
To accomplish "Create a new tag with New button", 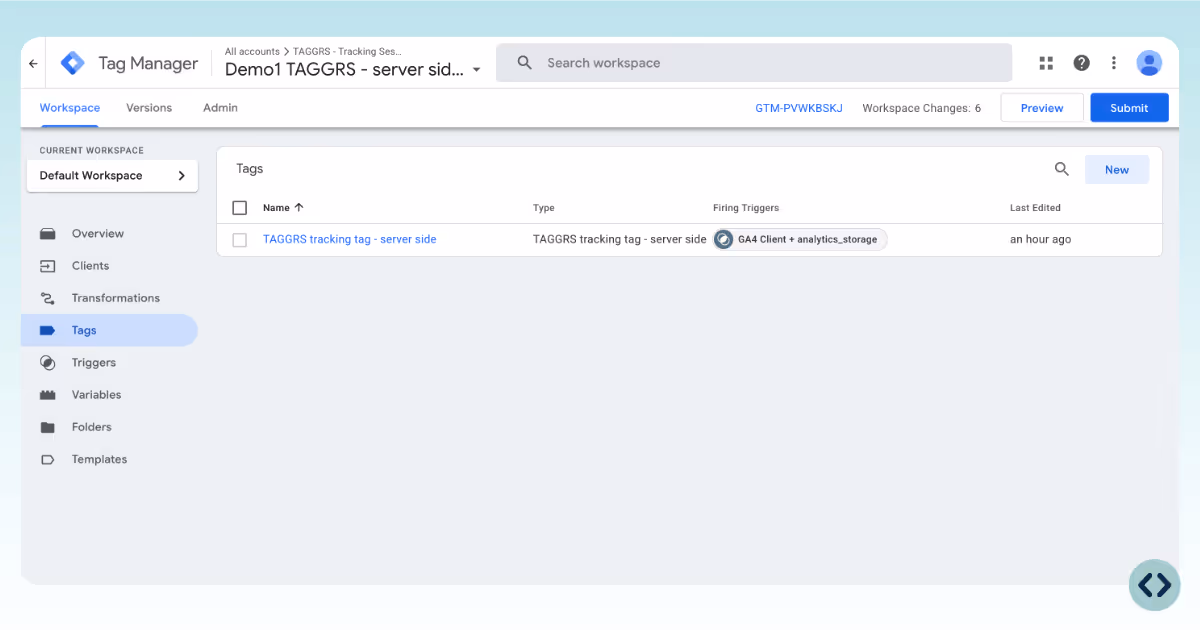I will point(1117,170).
